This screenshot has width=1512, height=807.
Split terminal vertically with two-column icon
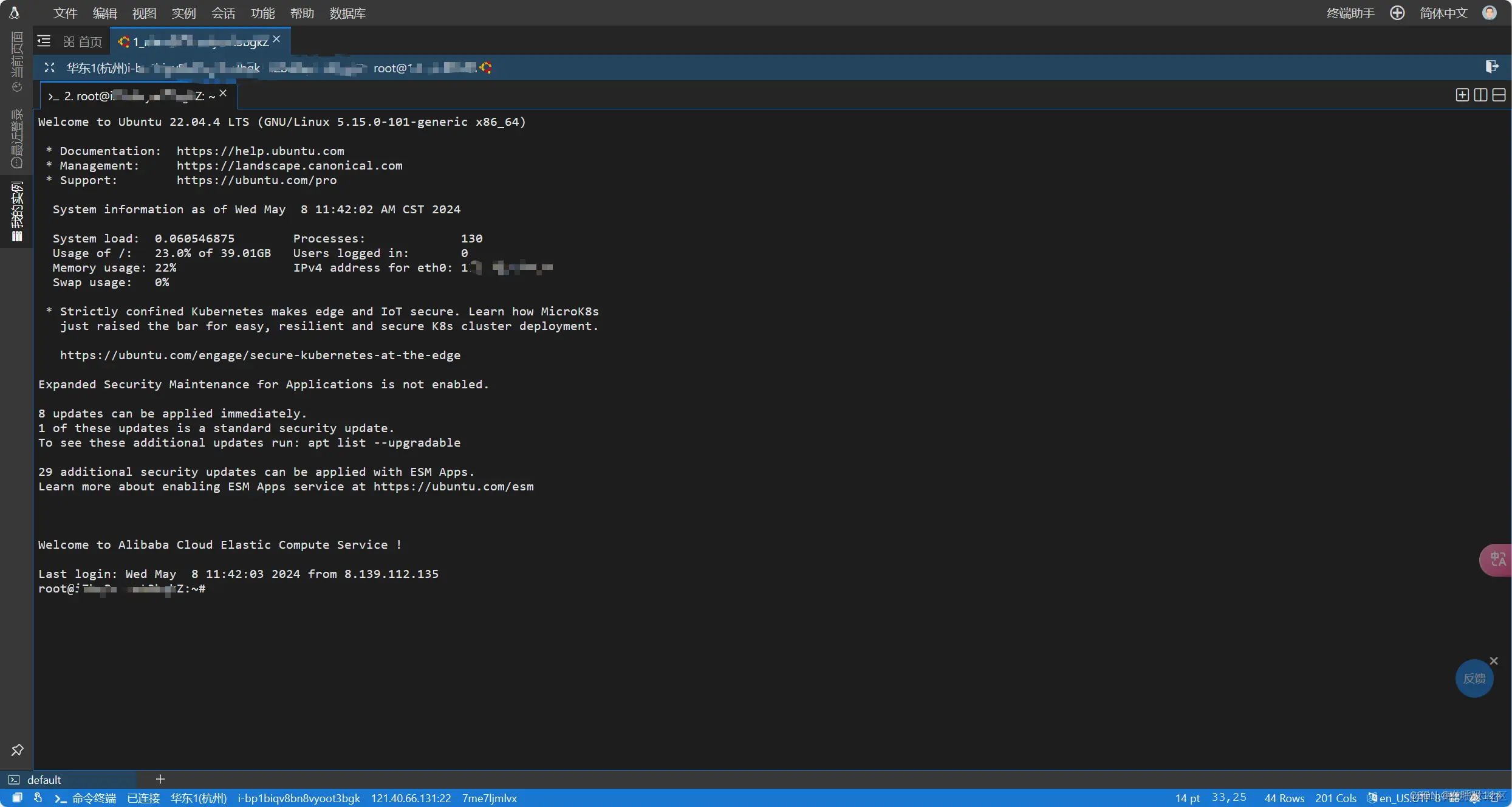(1480, 95)
